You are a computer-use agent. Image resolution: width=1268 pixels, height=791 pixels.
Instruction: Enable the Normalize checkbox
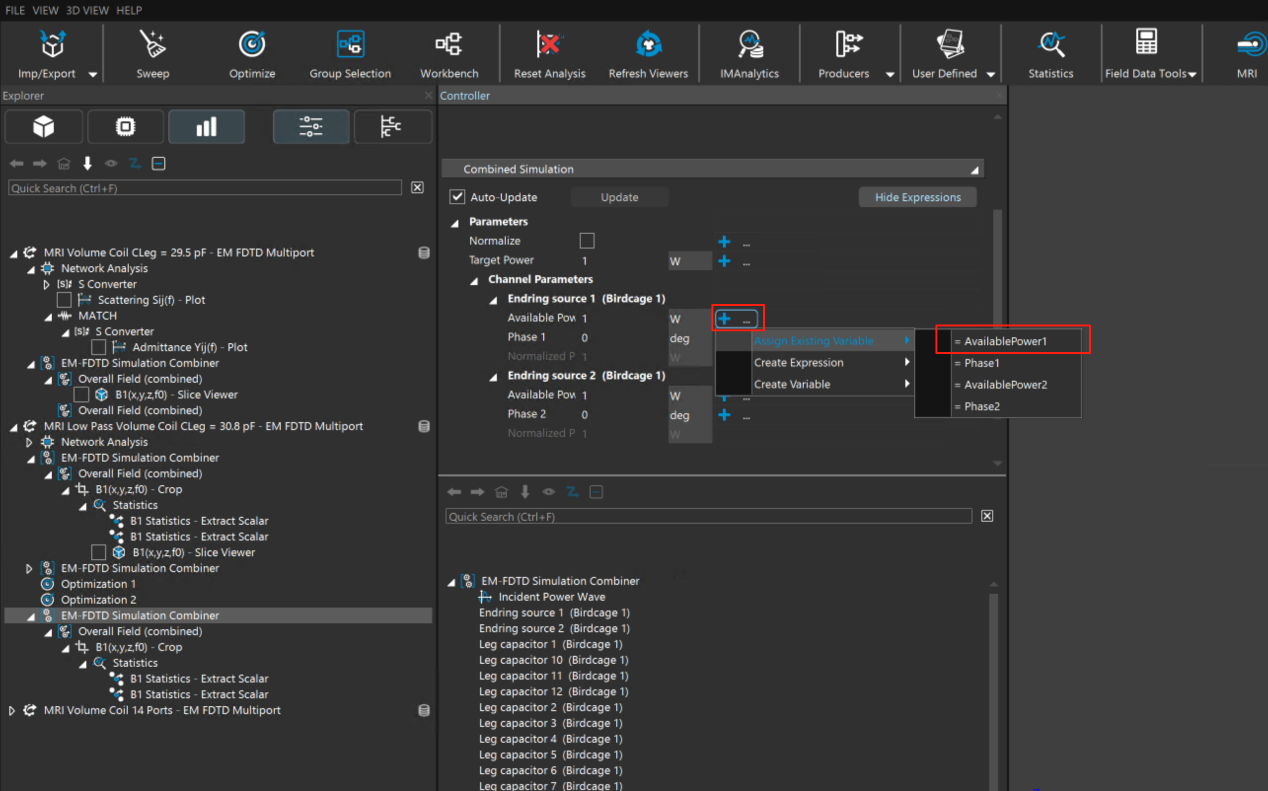pyautogui.click(x=587, y=241)
